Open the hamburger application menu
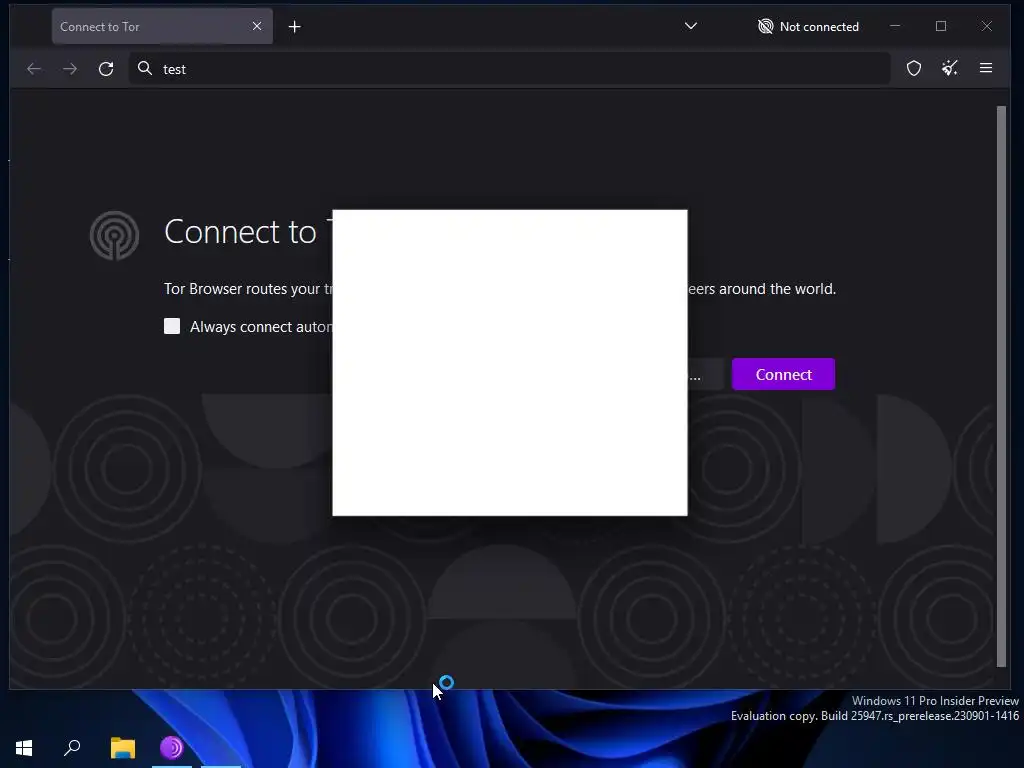Viewport: 1024px width, 768px height. coord(985,68)
